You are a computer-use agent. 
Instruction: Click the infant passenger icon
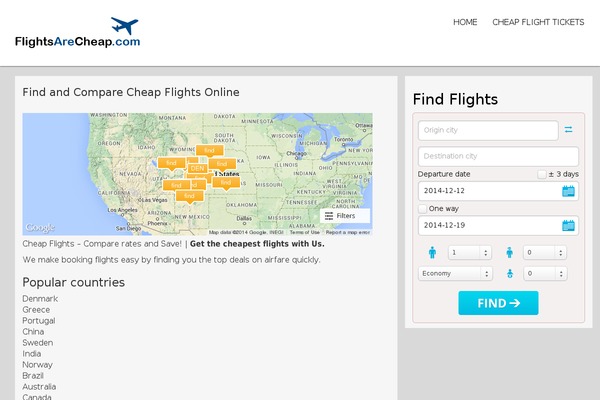pyautogui.click(x=510, y=274)
